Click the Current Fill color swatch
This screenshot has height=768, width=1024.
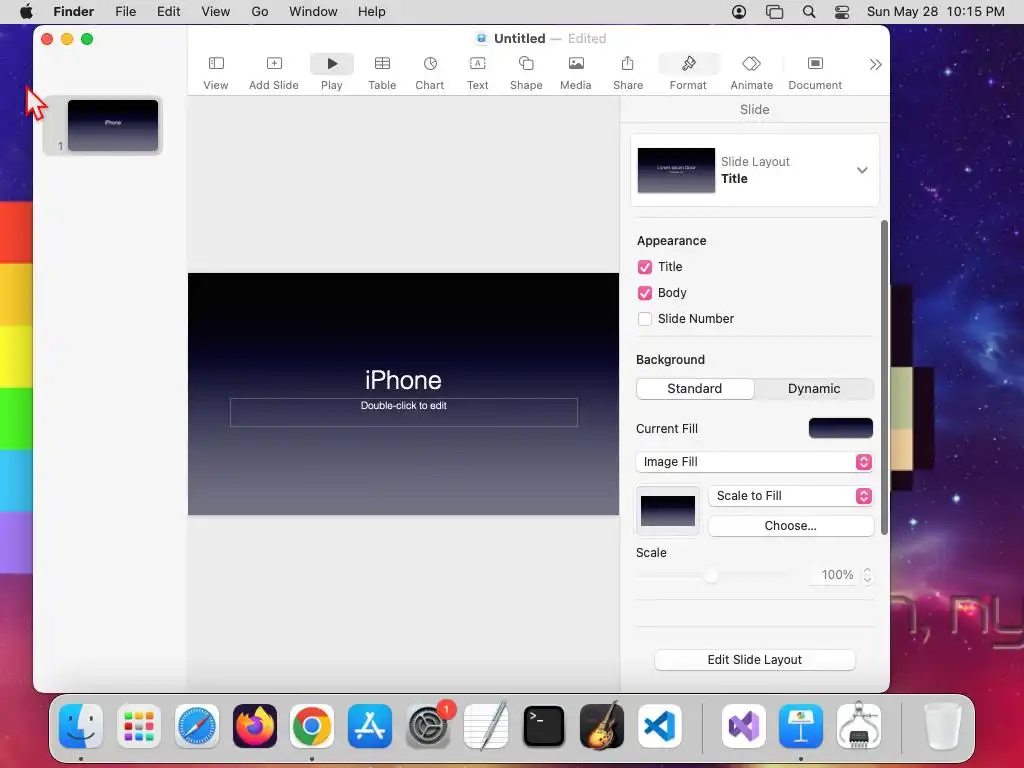click(840, 428)
